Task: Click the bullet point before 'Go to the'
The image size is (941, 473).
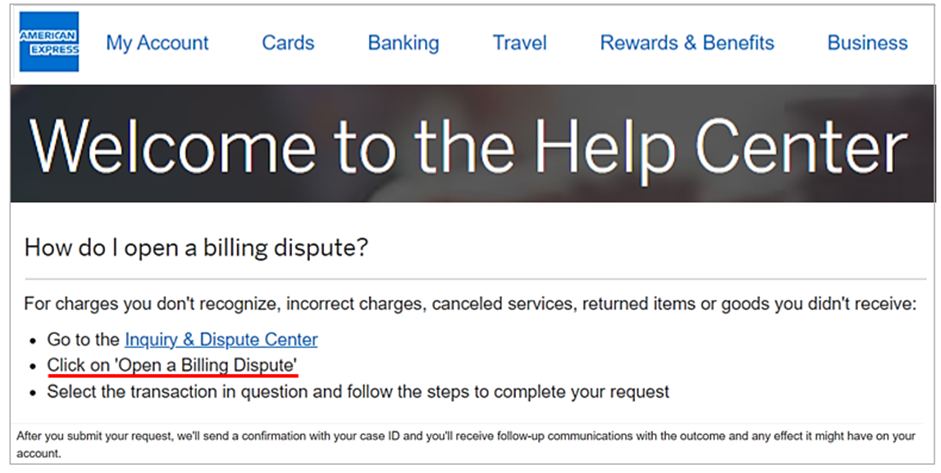Action: point(33,341)
